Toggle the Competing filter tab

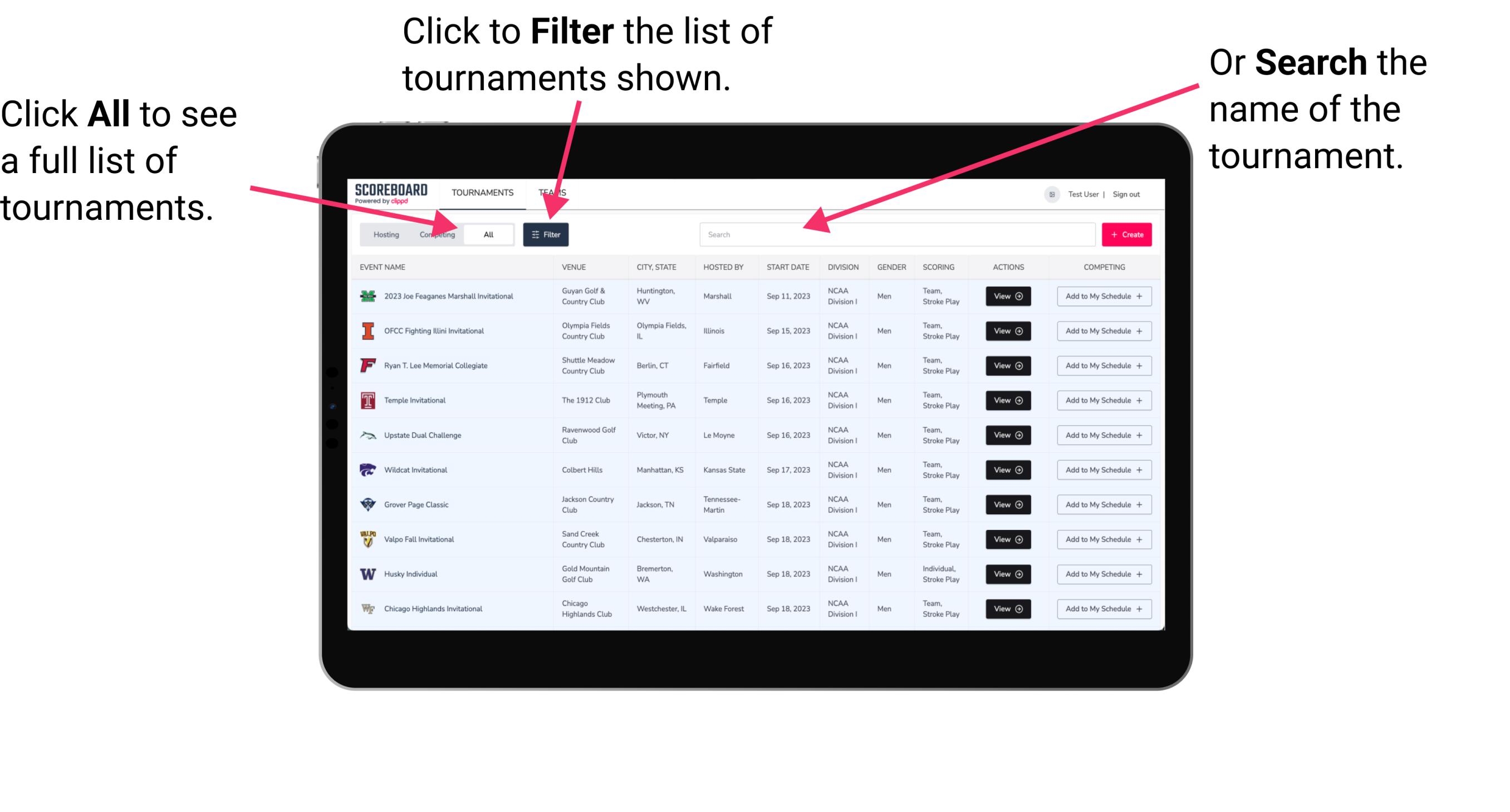point(437,234)
